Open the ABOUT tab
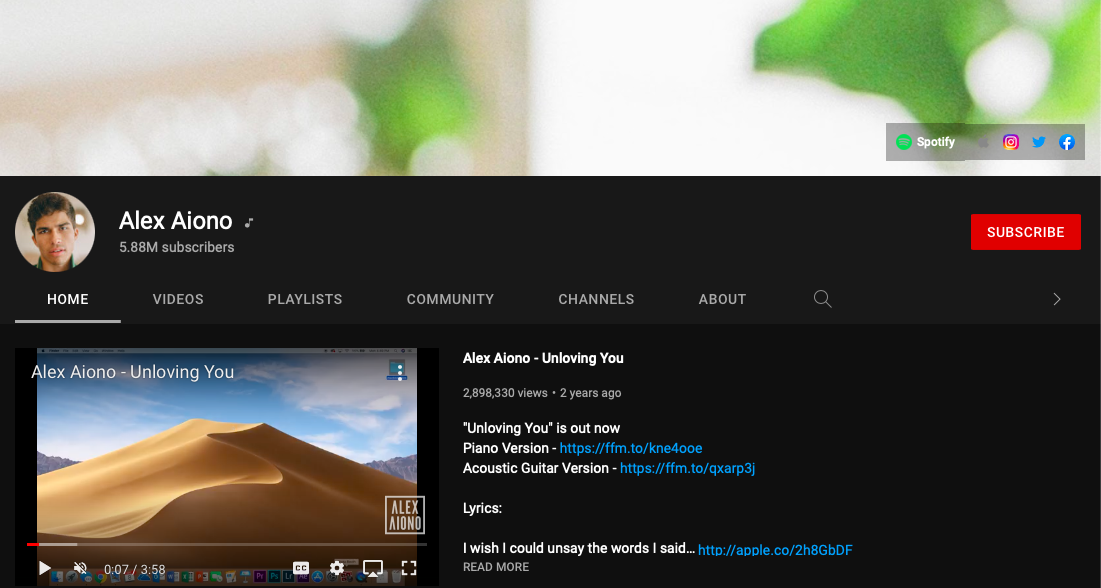 coord(722,299)
